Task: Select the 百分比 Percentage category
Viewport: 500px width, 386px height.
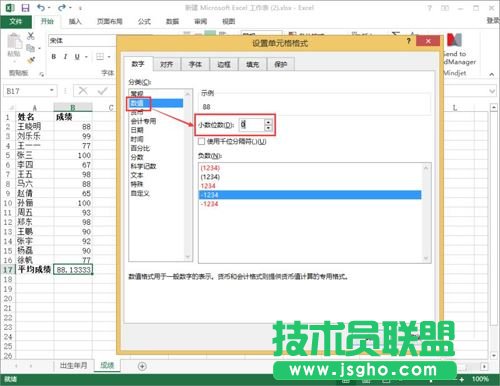Action: [140, 148]
